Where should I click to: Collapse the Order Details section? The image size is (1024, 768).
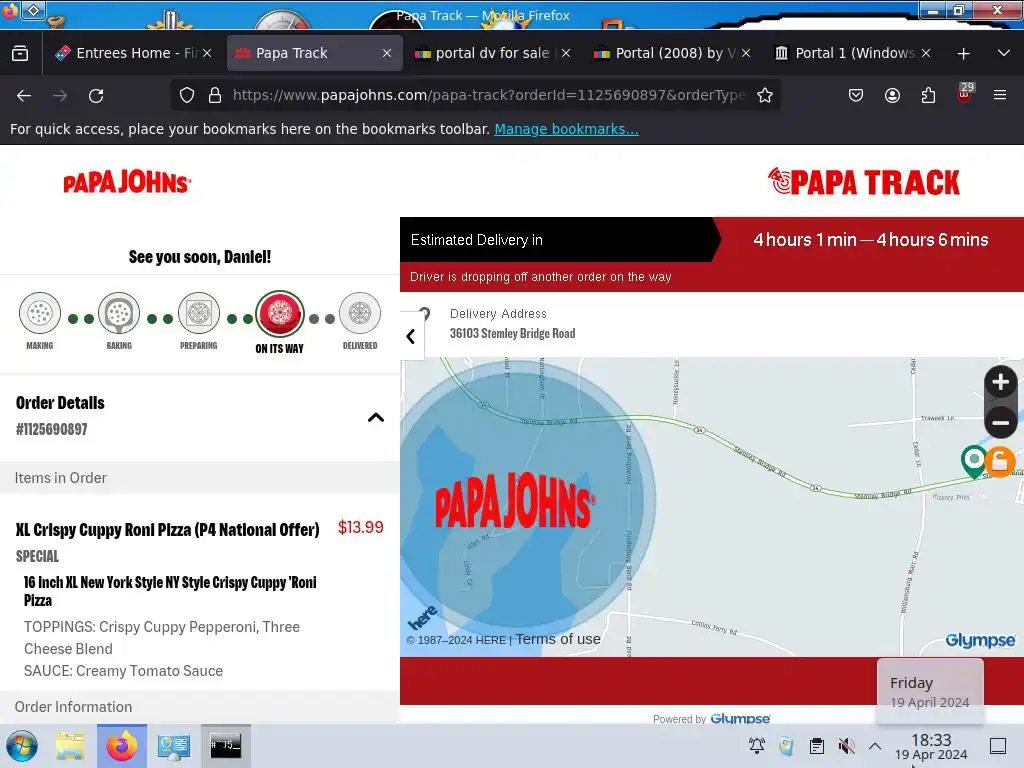pyautogui.click(x=376, y=417)
